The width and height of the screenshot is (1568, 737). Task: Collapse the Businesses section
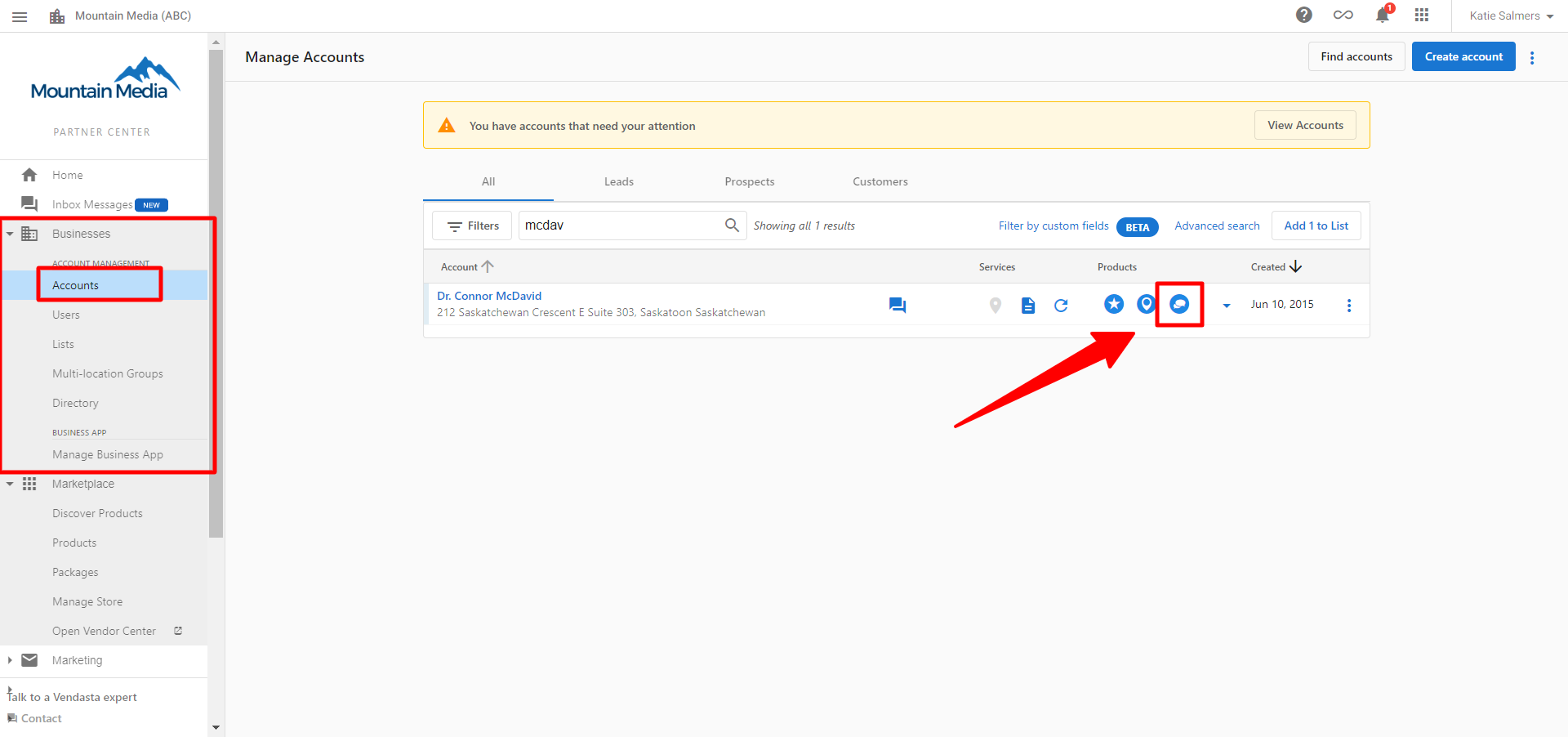[10, 234]
